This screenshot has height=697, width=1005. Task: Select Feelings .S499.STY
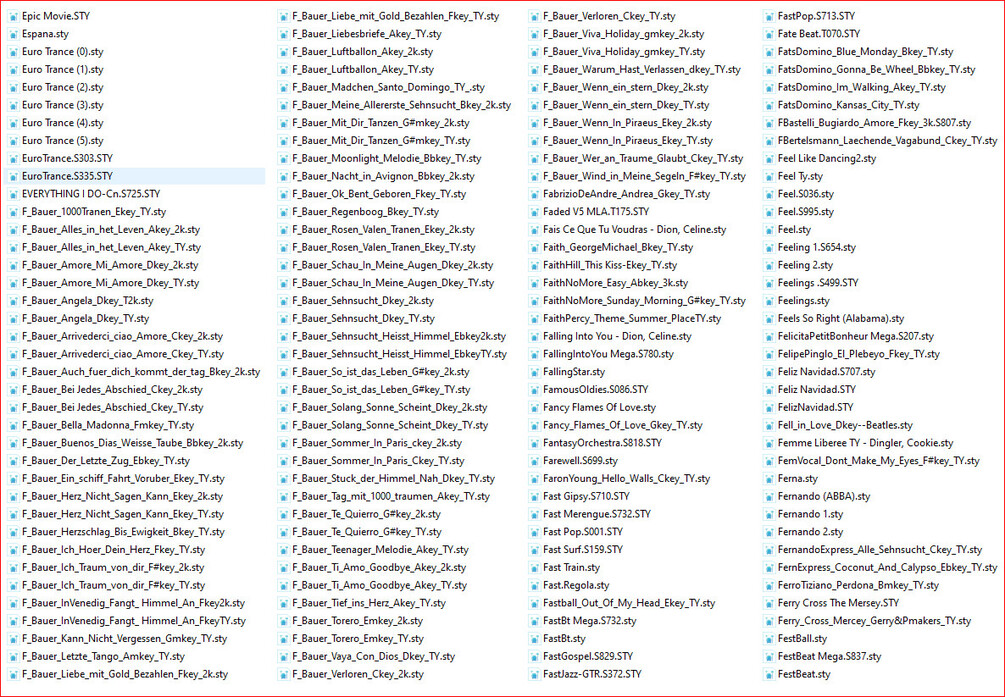[x=818, y=283]
